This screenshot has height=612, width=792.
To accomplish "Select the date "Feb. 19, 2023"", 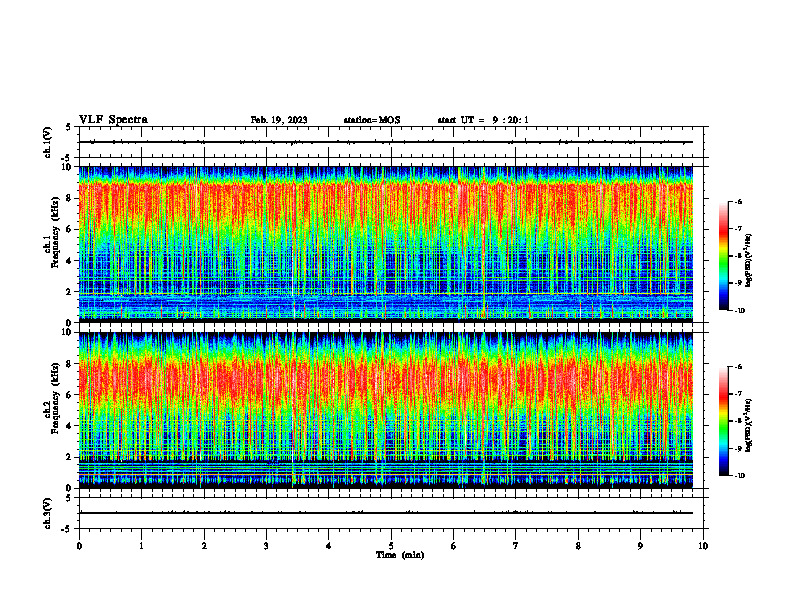I will pos(279,120).
